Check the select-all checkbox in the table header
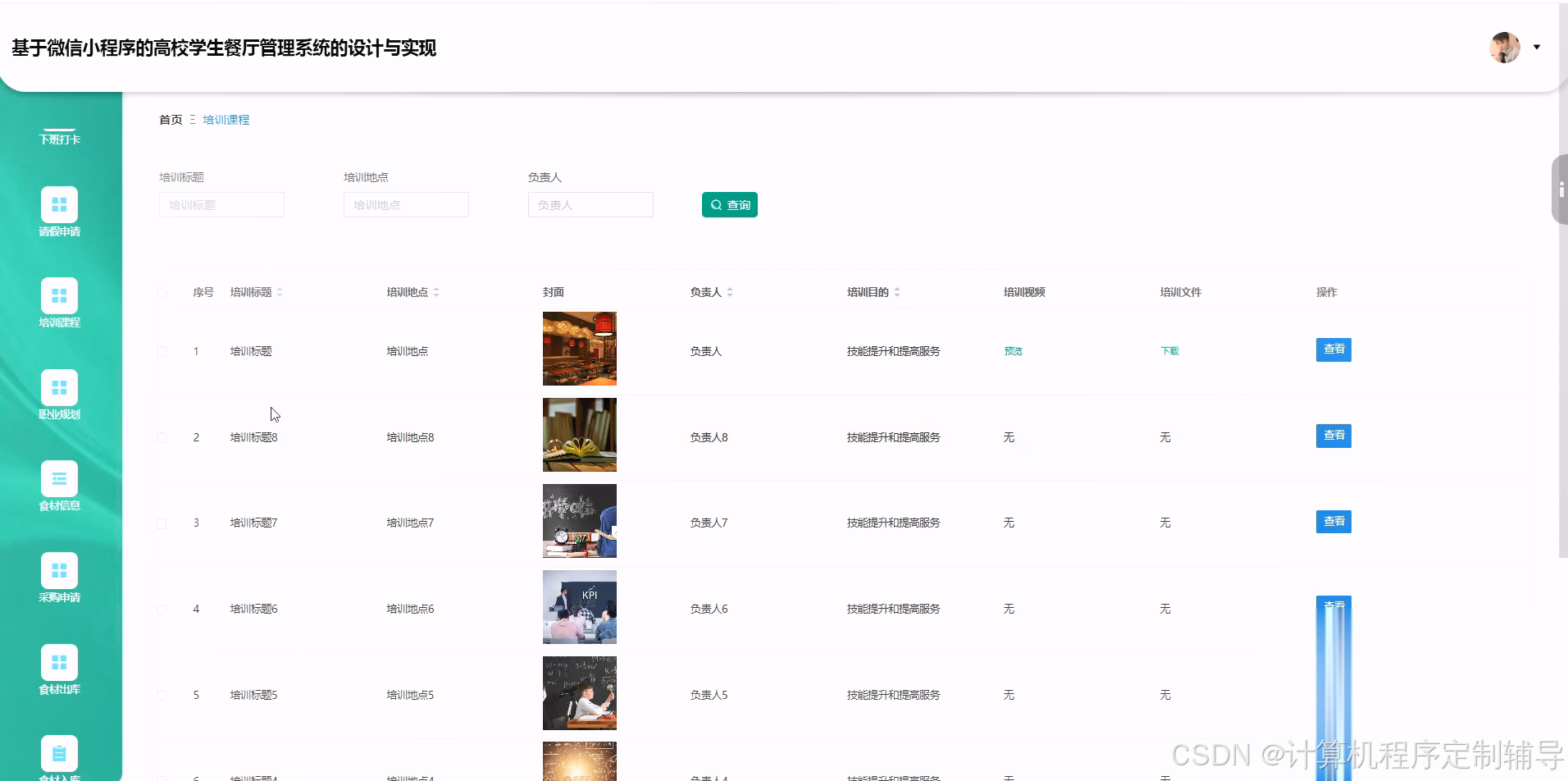This screenshot has width=1568, height=781. point(162,292)
